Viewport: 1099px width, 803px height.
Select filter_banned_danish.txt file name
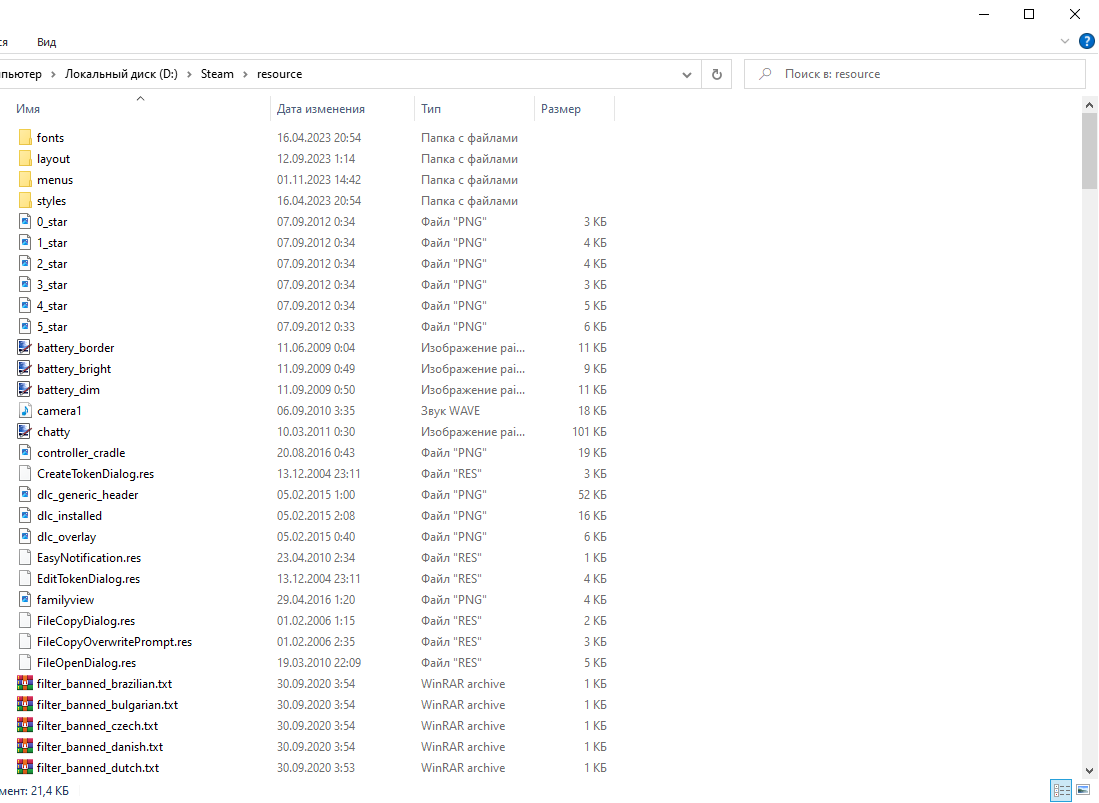[100, 747]
